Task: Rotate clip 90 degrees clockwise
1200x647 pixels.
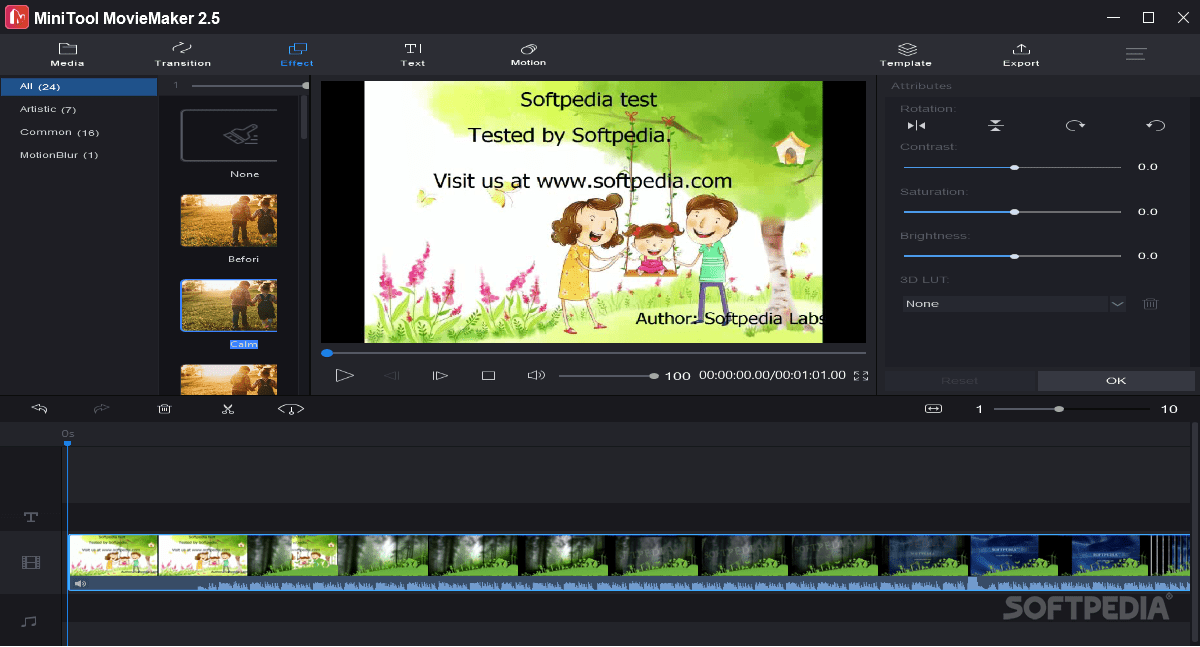Action: click(1075, 126)
